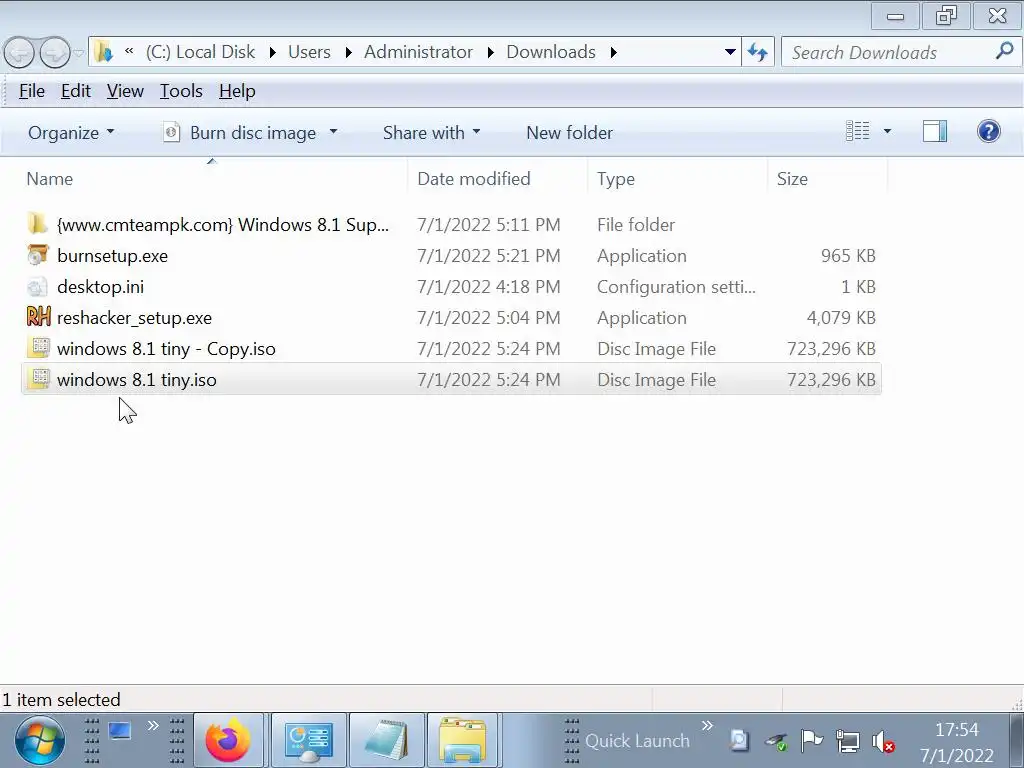Open the Control Panel taskbar button

pos(309,741)
